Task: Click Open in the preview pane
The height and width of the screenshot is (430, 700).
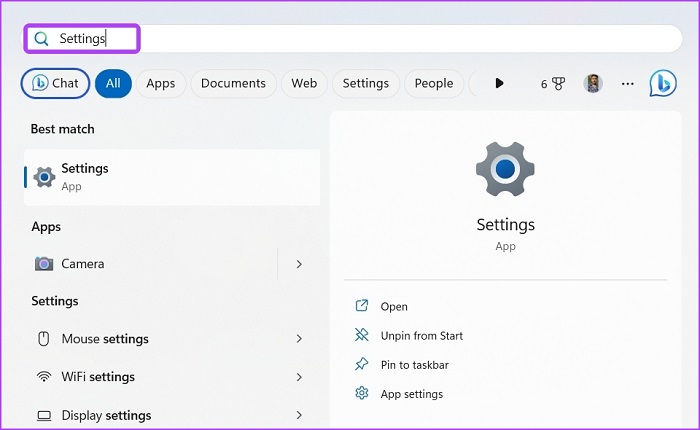Action: (394, 307)
